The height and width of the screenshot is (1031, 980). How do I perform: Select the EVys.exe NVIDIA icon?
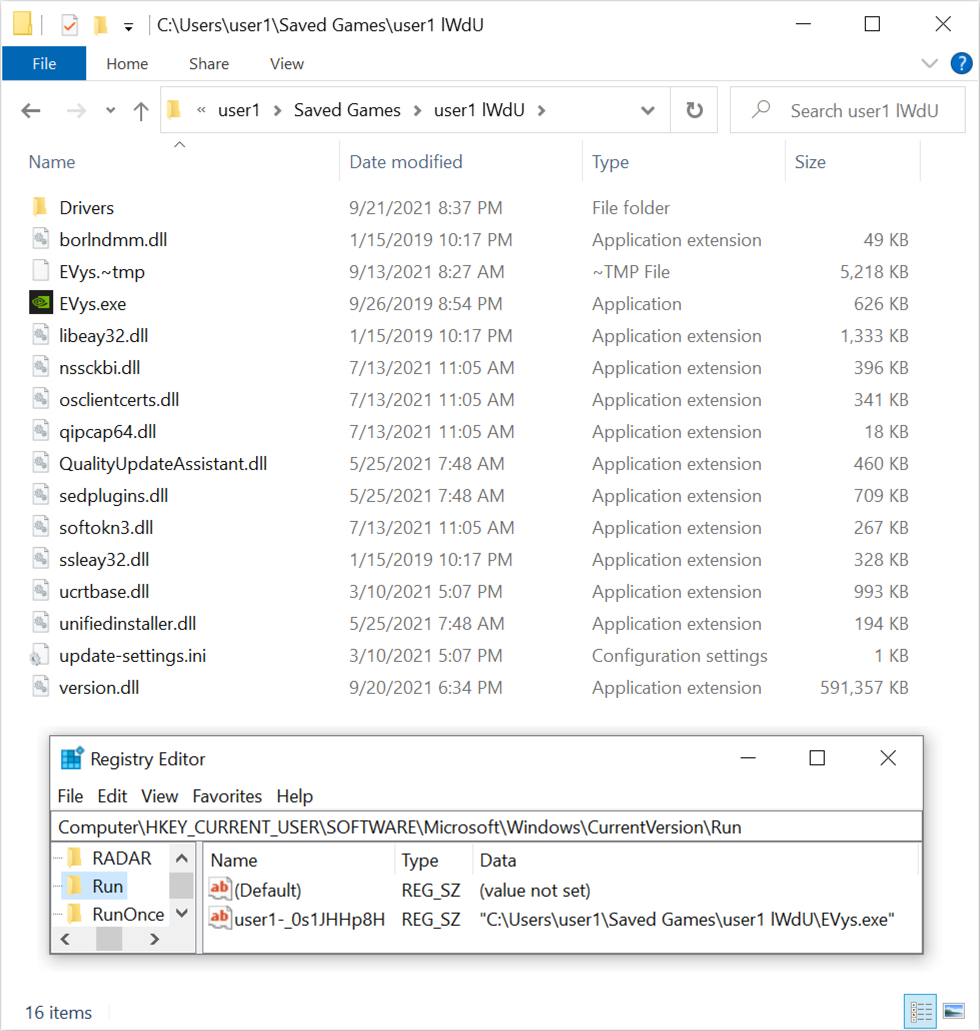[x=41, y=303]
